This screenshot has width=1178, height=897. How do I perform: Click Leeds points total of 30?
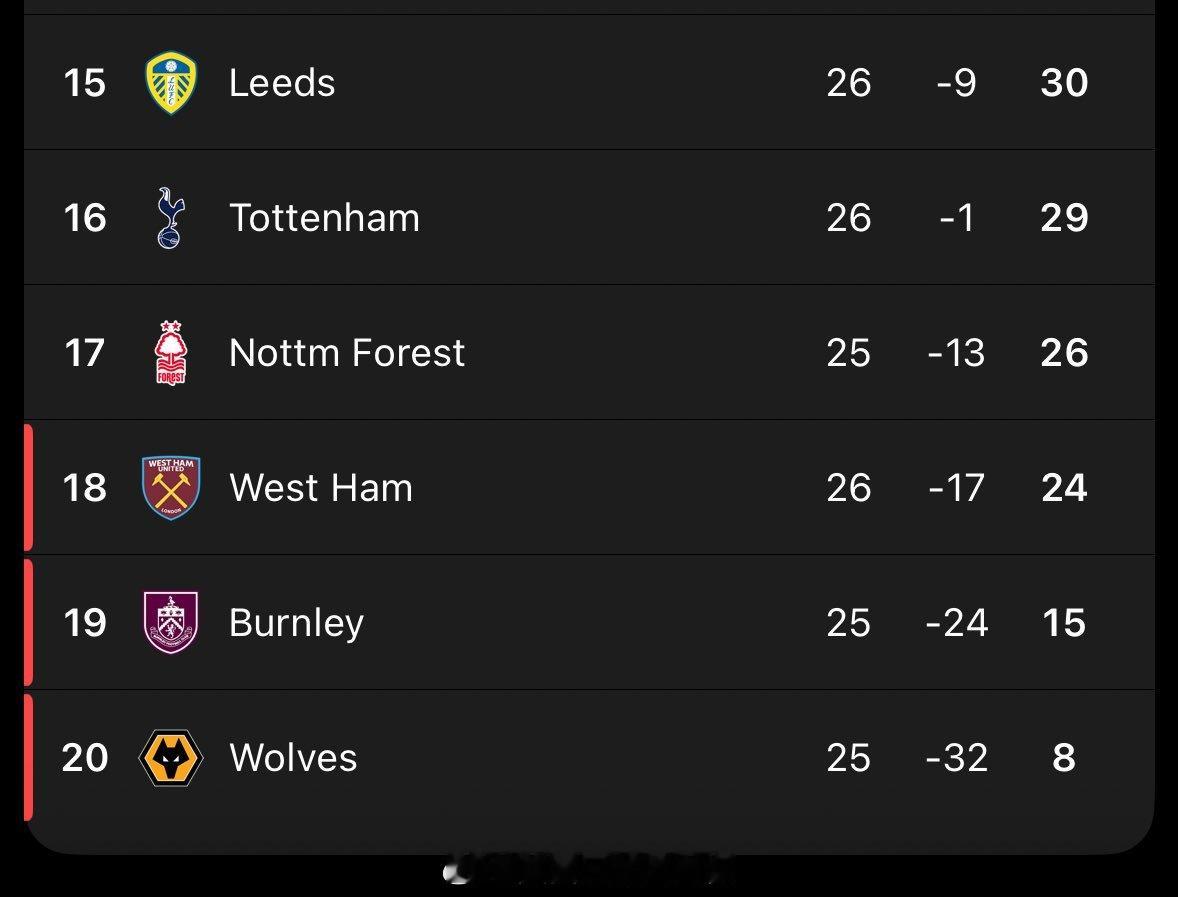[1064, 83]
